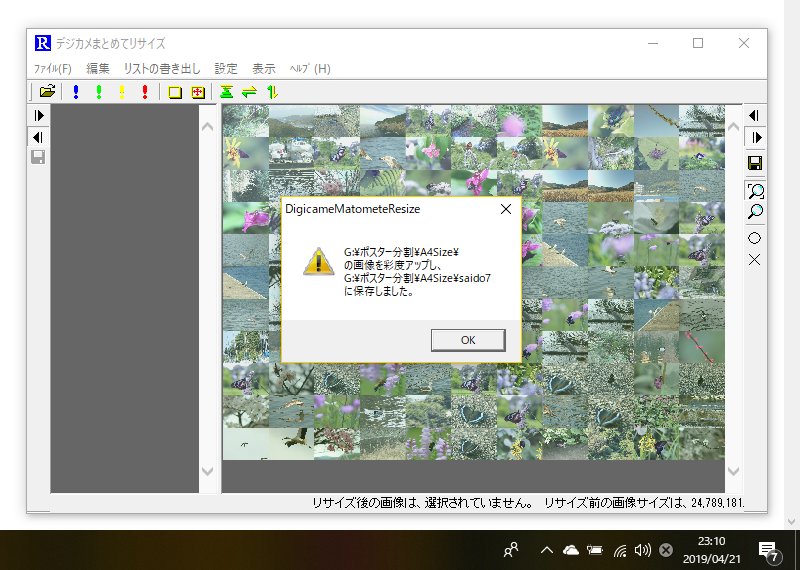Open the 表示 menu
This screenshot has width=800, height=570.
tap(264, 68)
